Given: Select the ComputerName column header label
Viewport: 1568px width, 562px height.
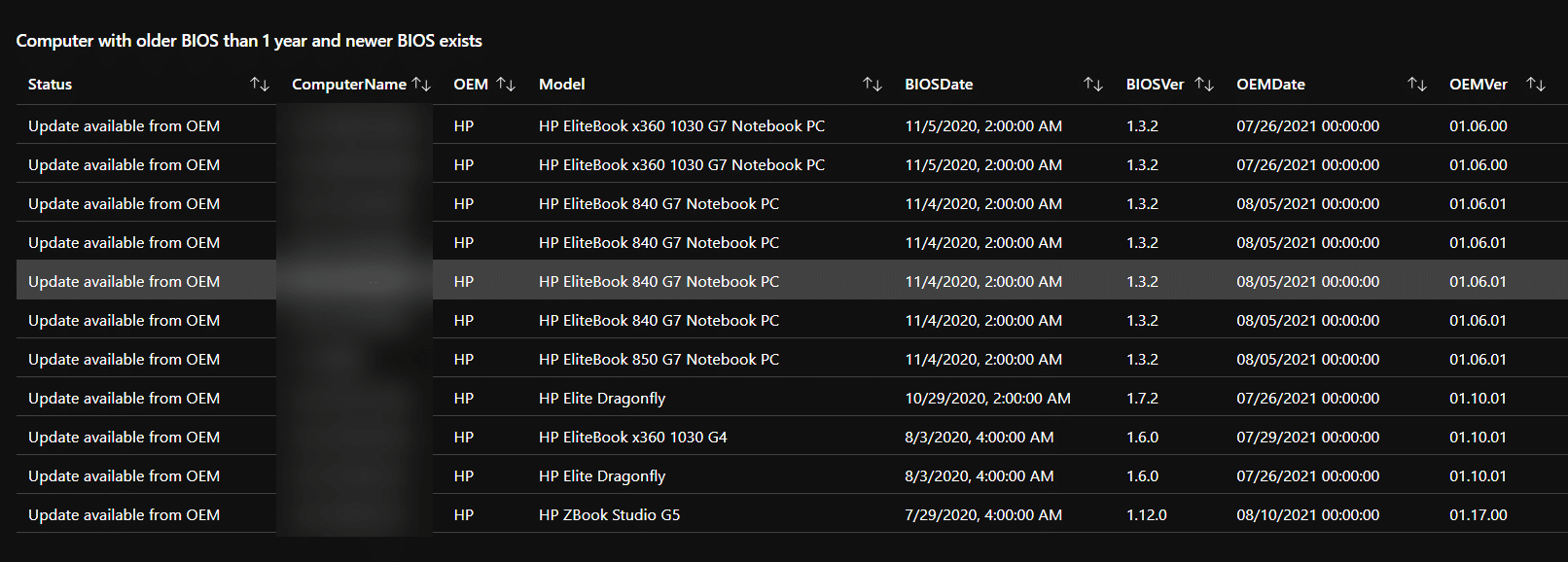Looking at the screenshot, I should point(349,85).
